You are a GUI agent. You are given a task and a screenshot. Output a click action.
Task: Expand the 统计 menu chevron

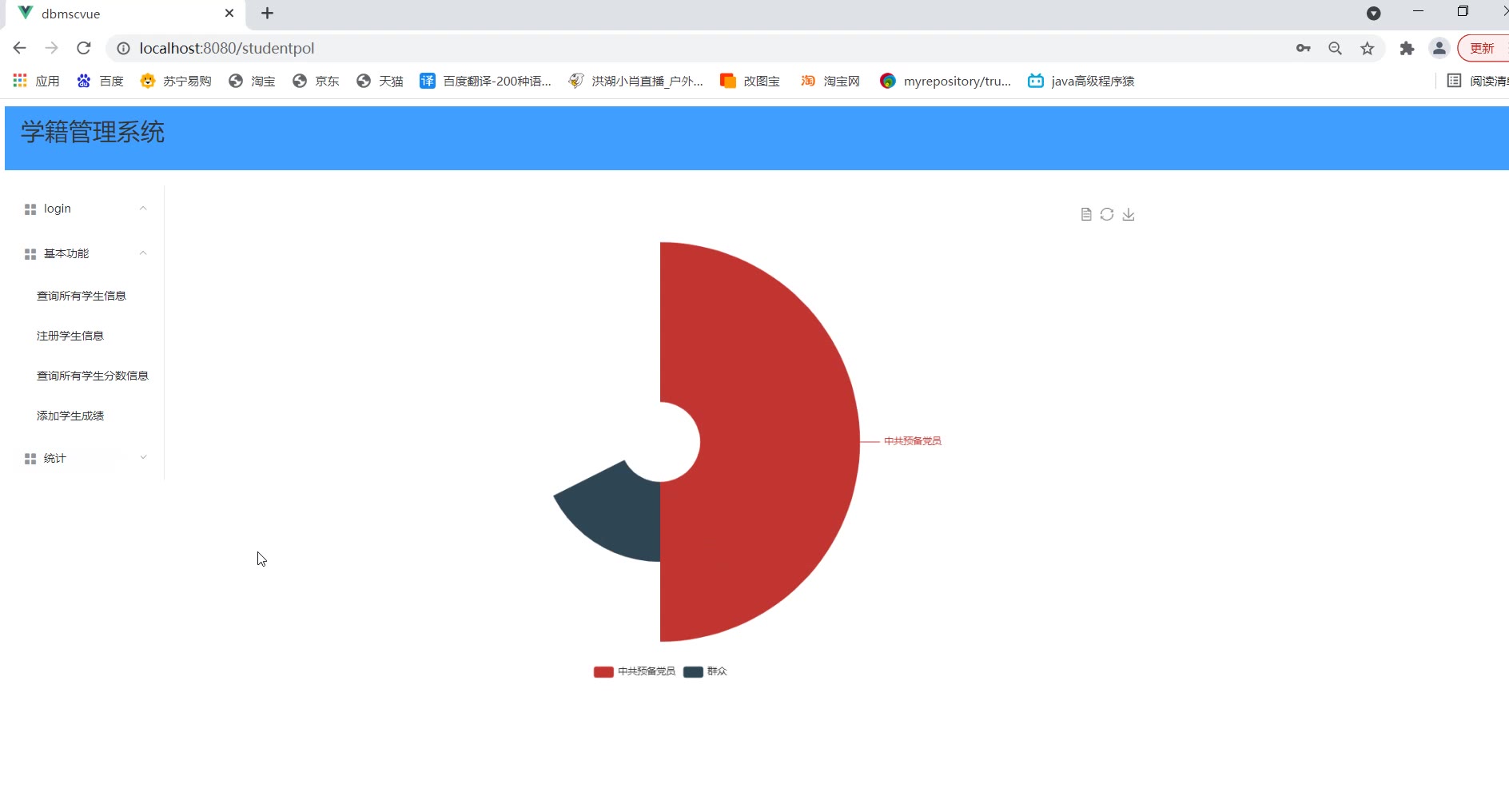click(x=143, y=458)
